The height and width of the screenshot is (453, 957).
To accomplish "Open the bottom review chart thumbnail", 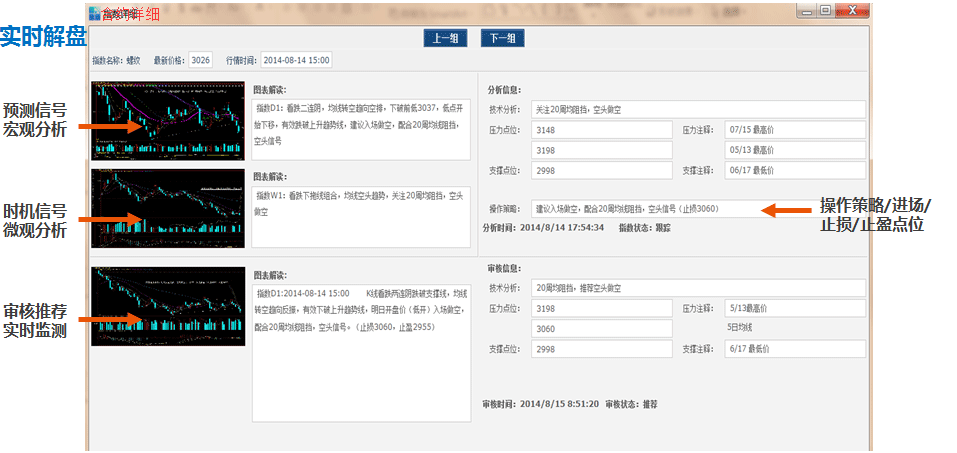I will click(168, 306).
